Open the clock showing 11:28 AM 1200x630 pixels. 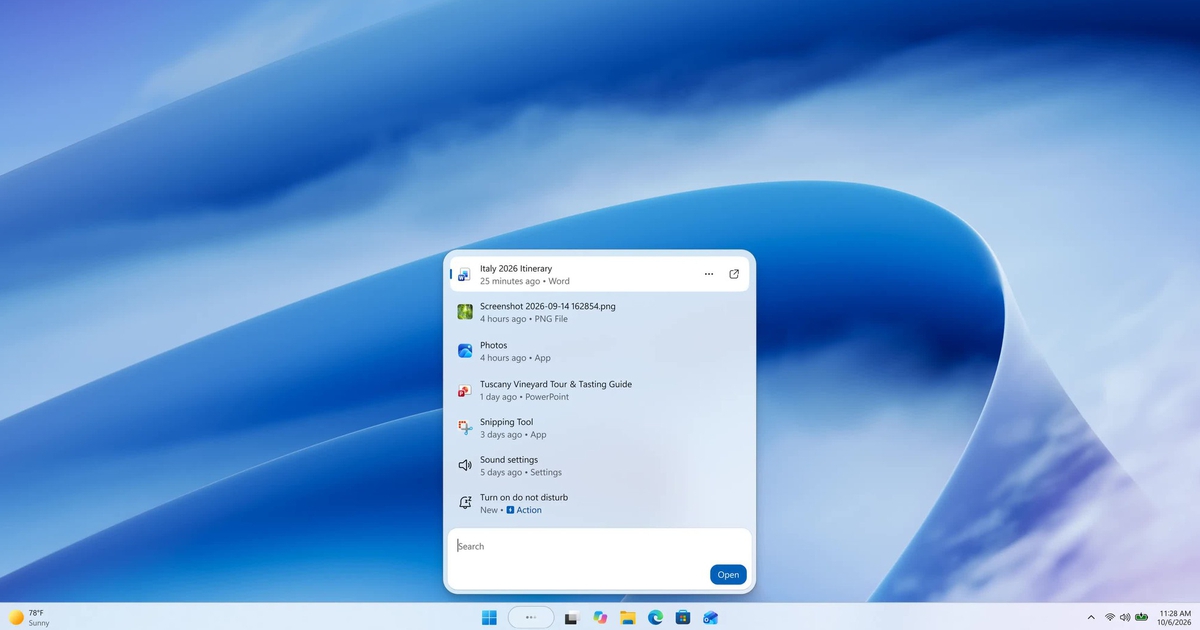click(x=1175, y=617)
